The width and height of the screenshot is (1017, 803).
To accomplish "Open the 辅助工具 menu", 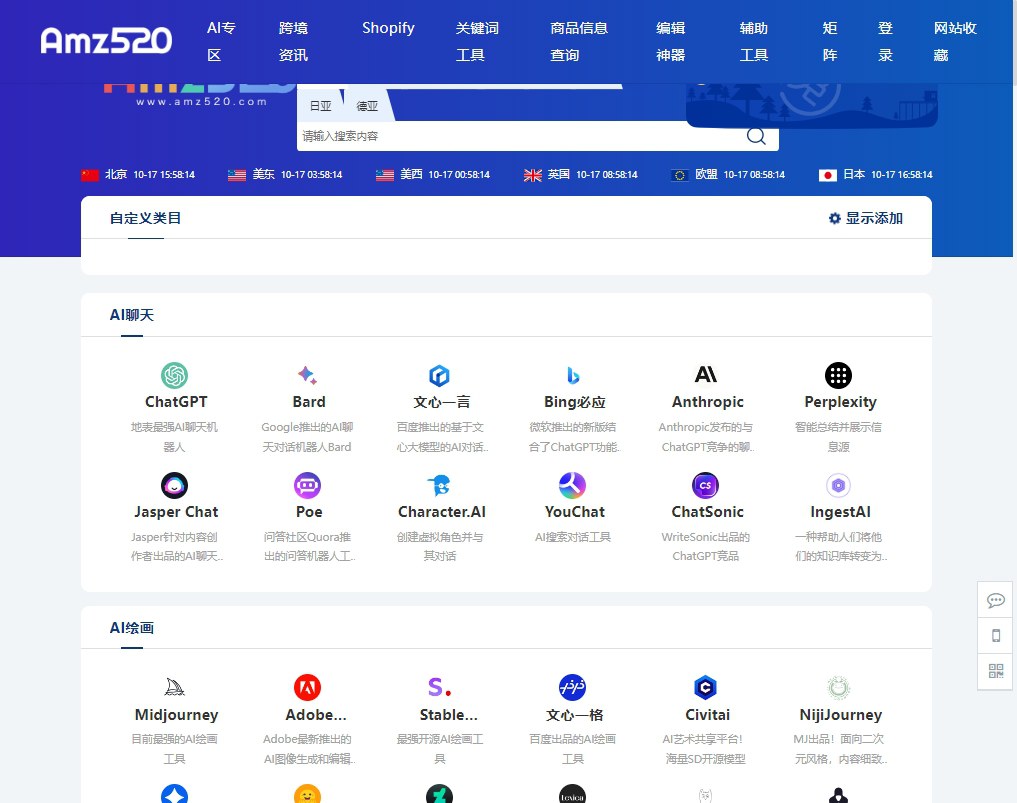I will pos(754,42).
